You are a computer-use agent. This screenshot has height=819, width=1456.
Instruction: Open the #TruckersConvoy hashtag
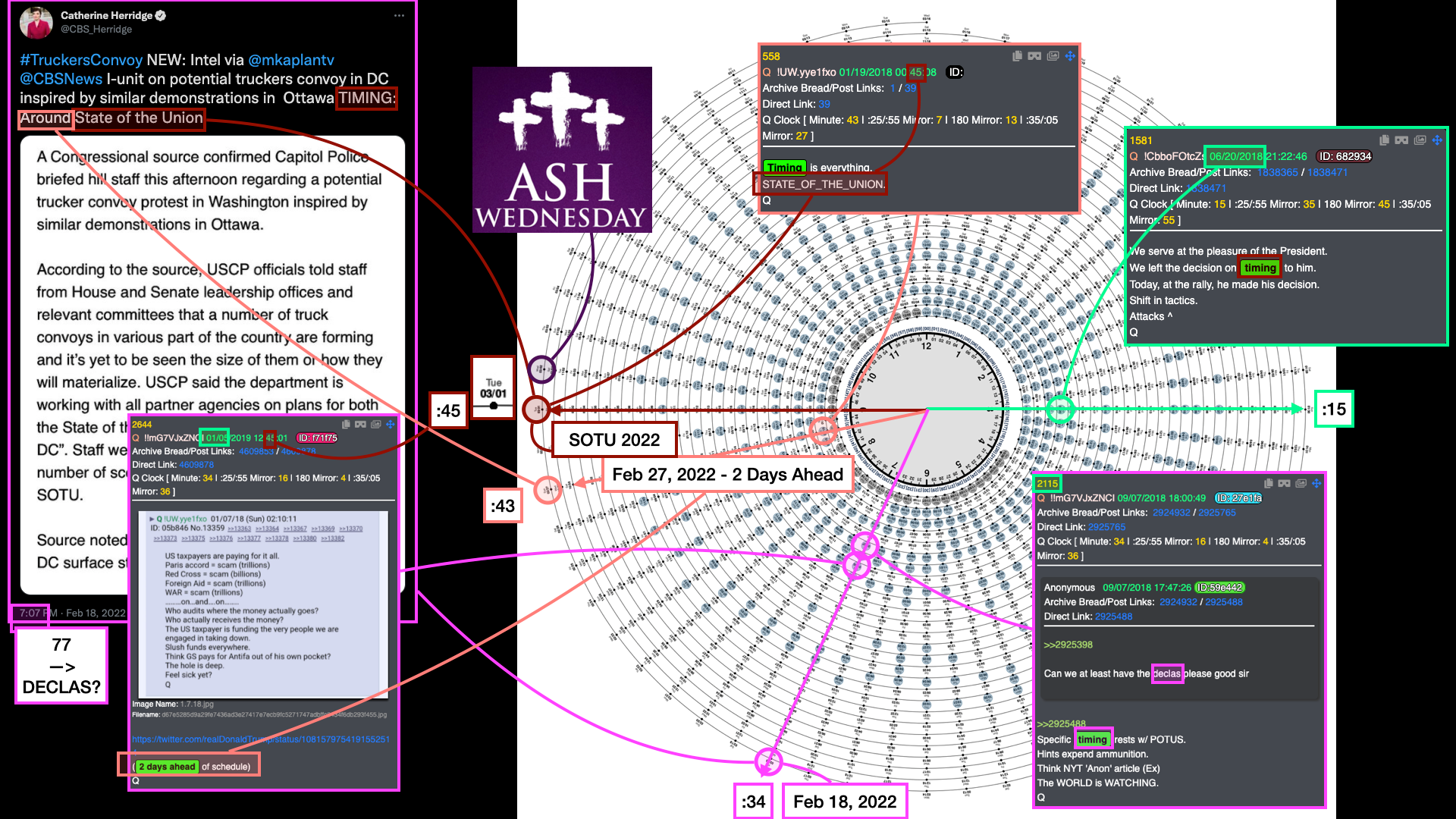pyautogui.click(x=81, y=60)
